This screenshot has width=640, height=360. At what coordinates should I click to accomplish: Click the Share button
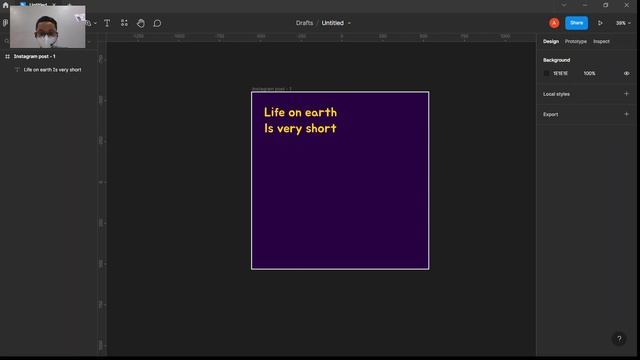coord(576,23)
